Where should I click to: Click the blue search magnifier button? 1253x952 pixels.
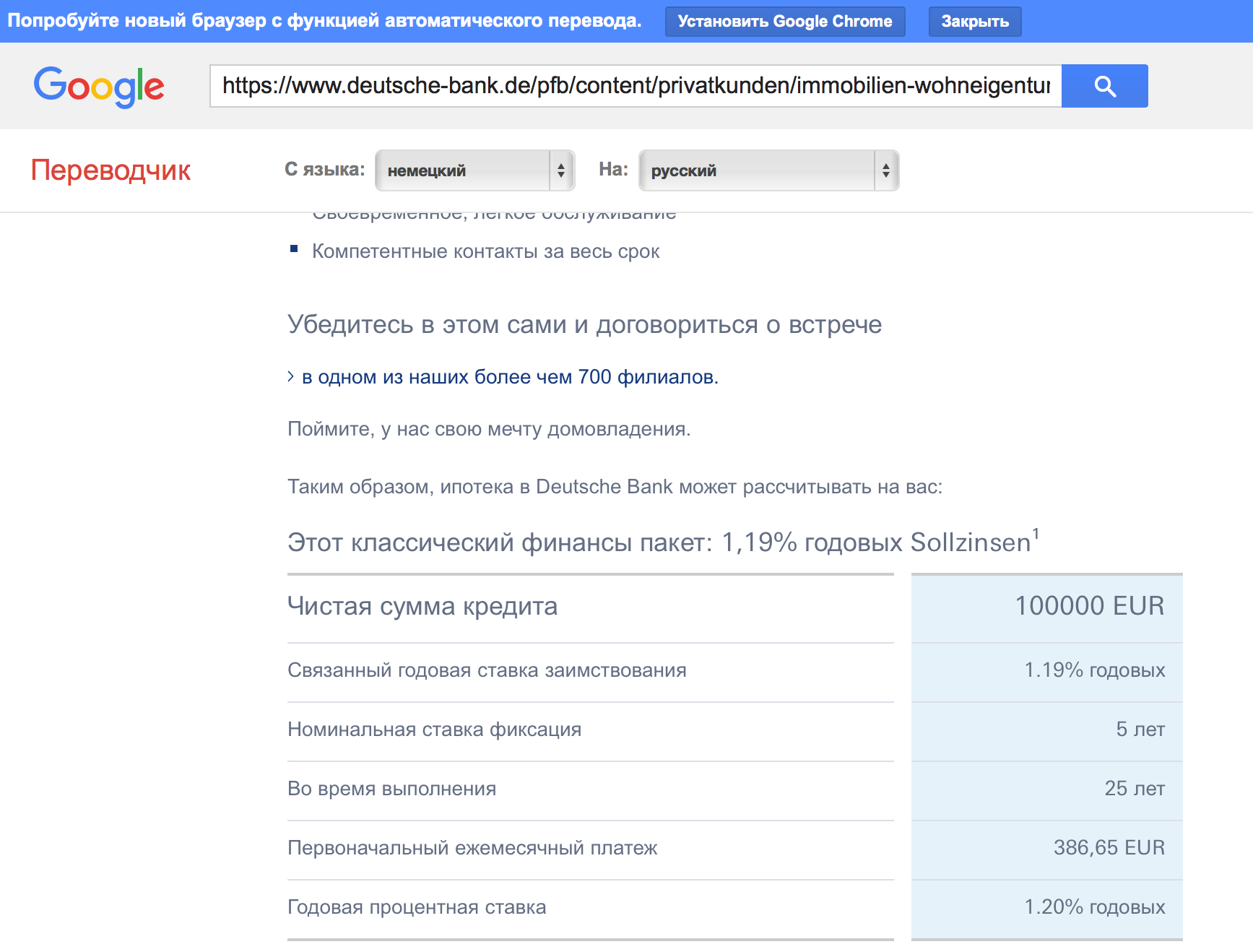(x=1104, y=86)
